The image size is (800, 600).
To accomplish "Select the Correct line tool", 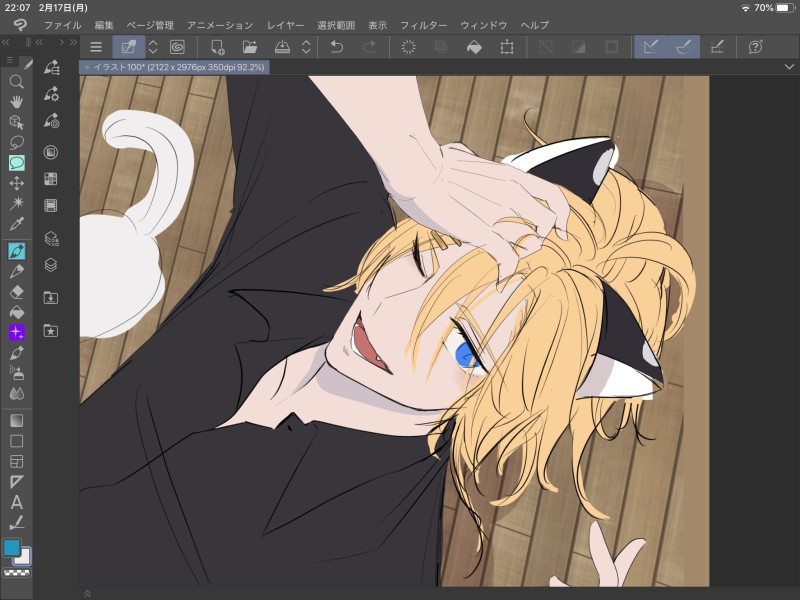I will pos(16,522).
